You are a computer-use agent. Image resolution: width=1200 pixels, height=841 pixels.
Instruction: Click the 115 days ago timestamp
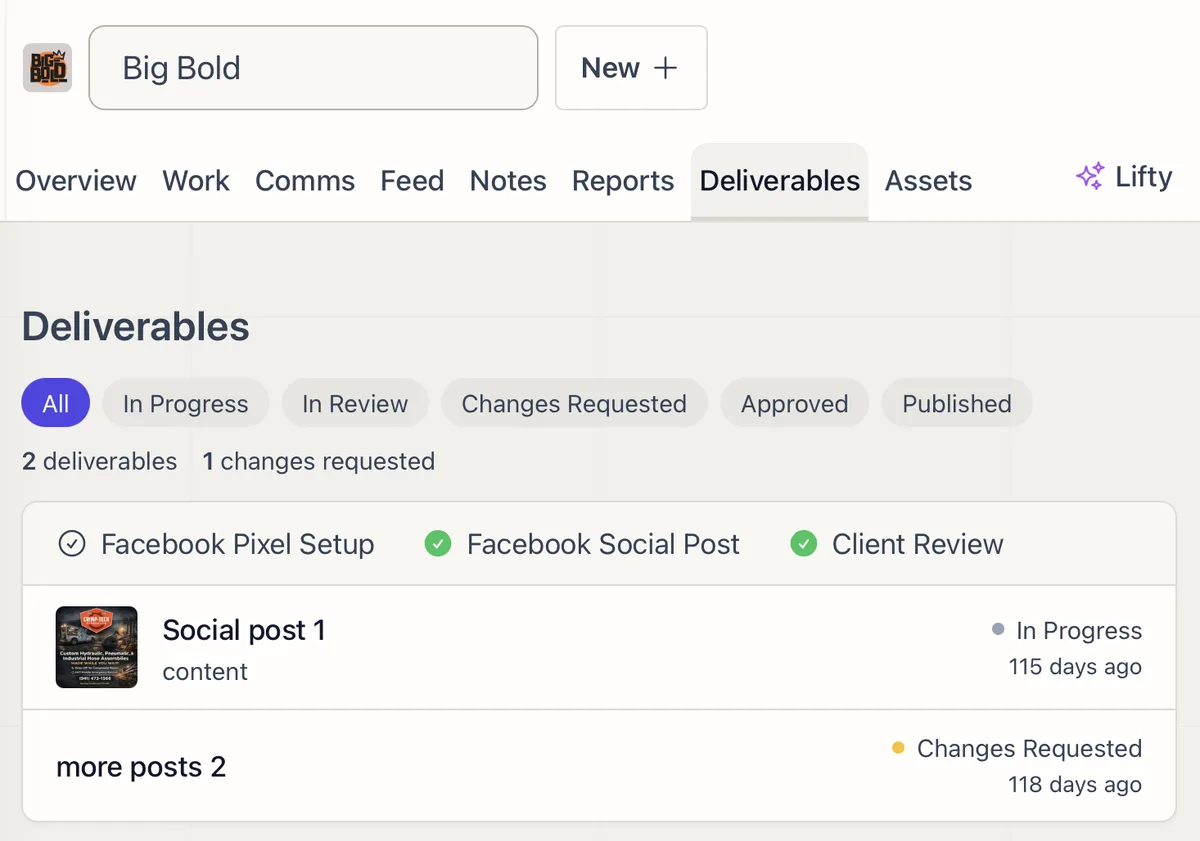coord(1075,667)
